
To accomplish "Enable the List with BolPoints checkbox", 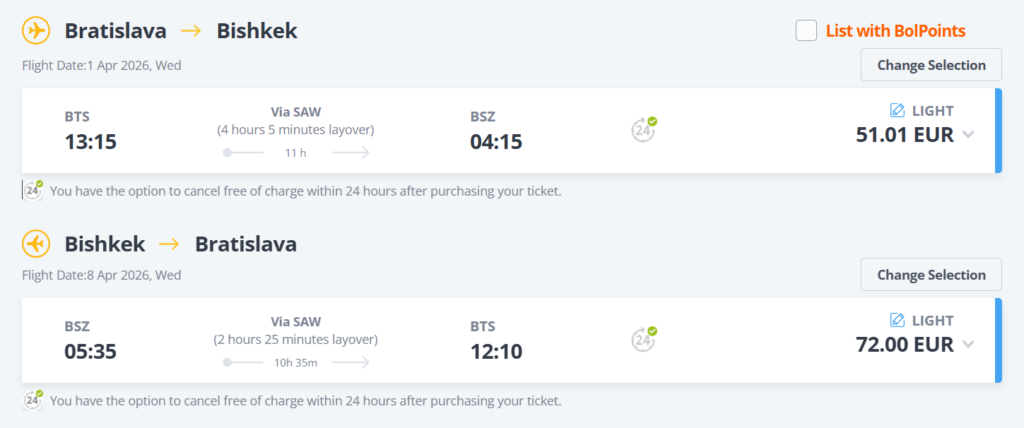I will [x=806, y=31].
